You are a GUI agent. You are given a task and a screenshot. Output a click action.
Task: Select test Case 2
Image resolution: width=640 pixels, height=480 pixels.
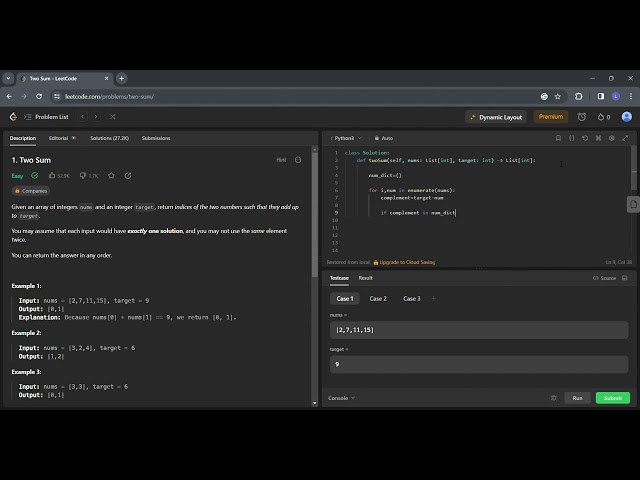coord(378,299)
